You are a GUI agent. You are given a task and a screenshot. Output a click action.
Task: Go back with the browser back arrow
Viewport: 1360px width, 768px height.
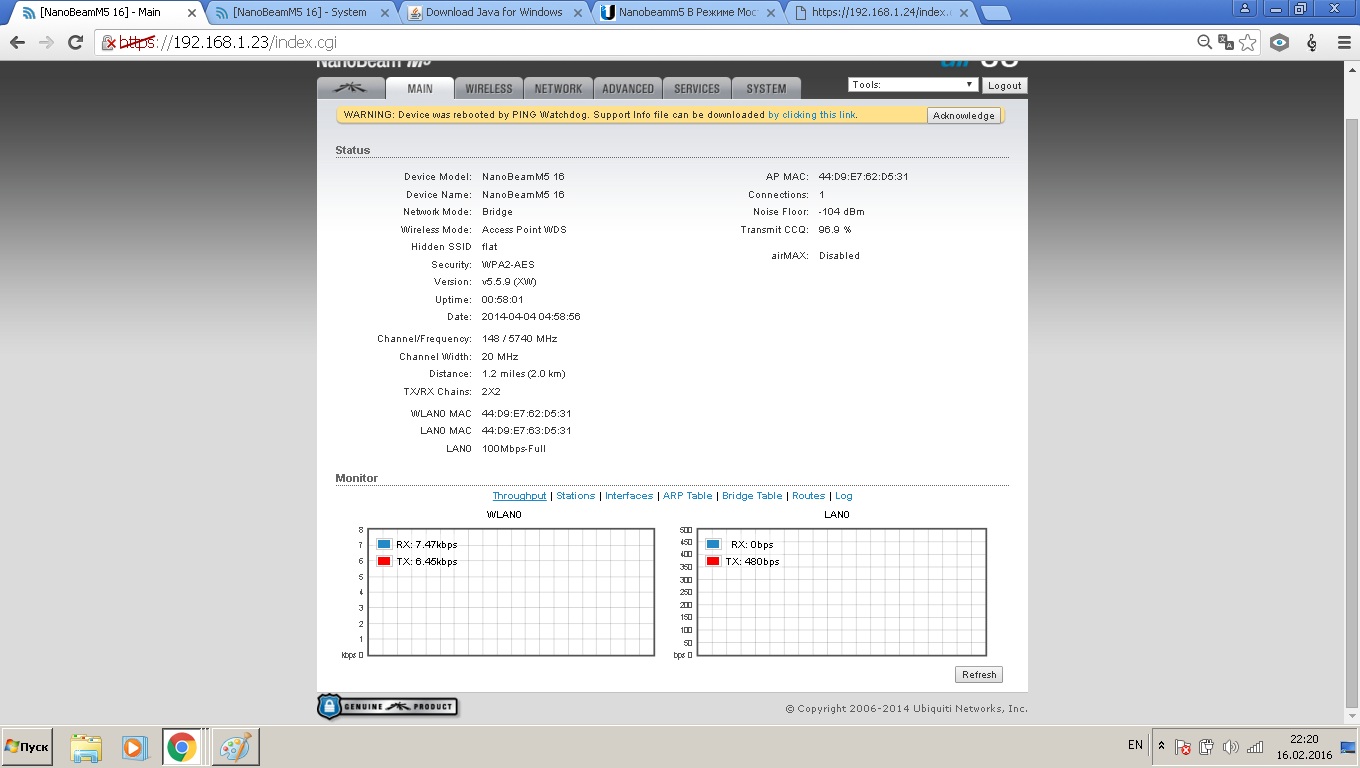17,42
